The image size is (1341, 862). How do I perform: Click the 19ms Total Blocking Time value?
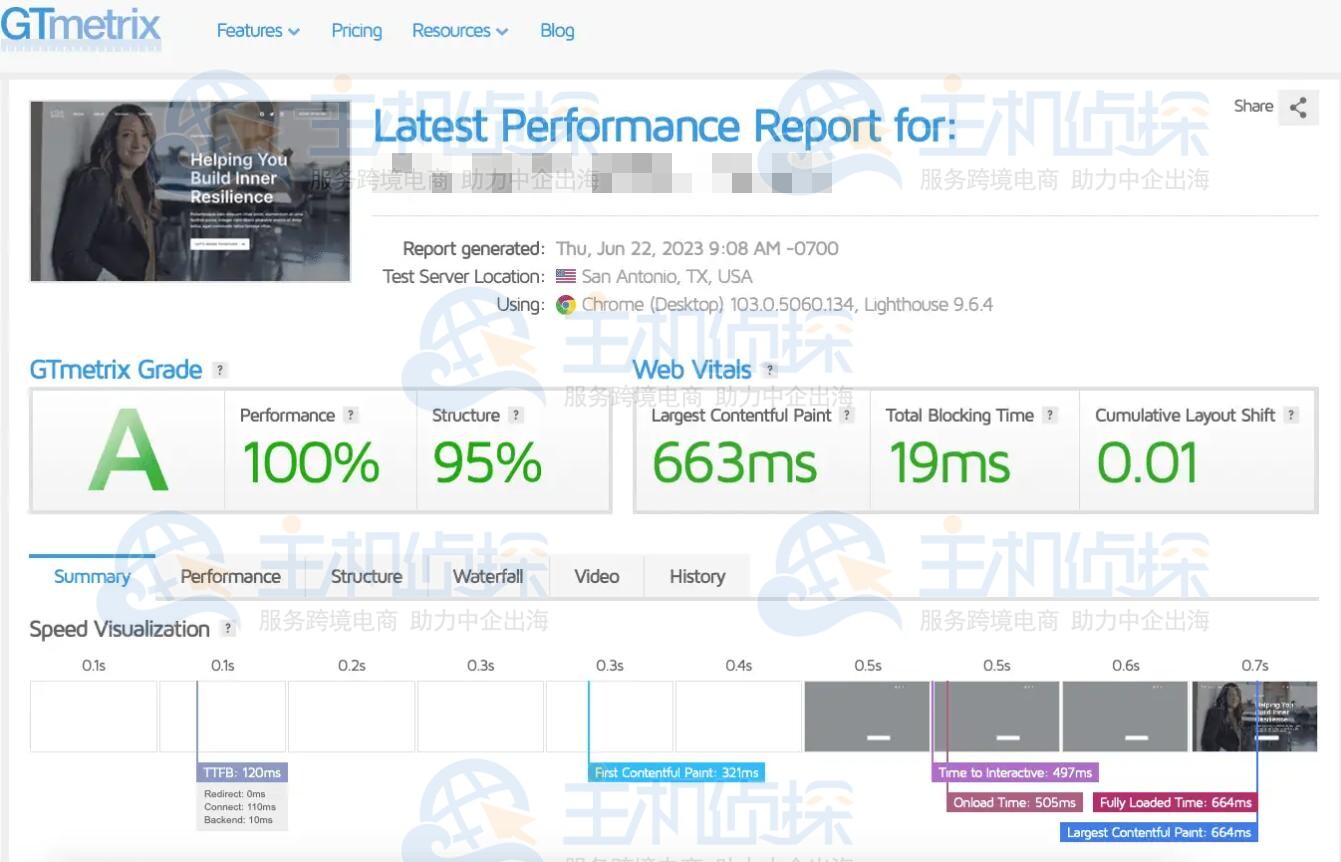click(949, 463)
